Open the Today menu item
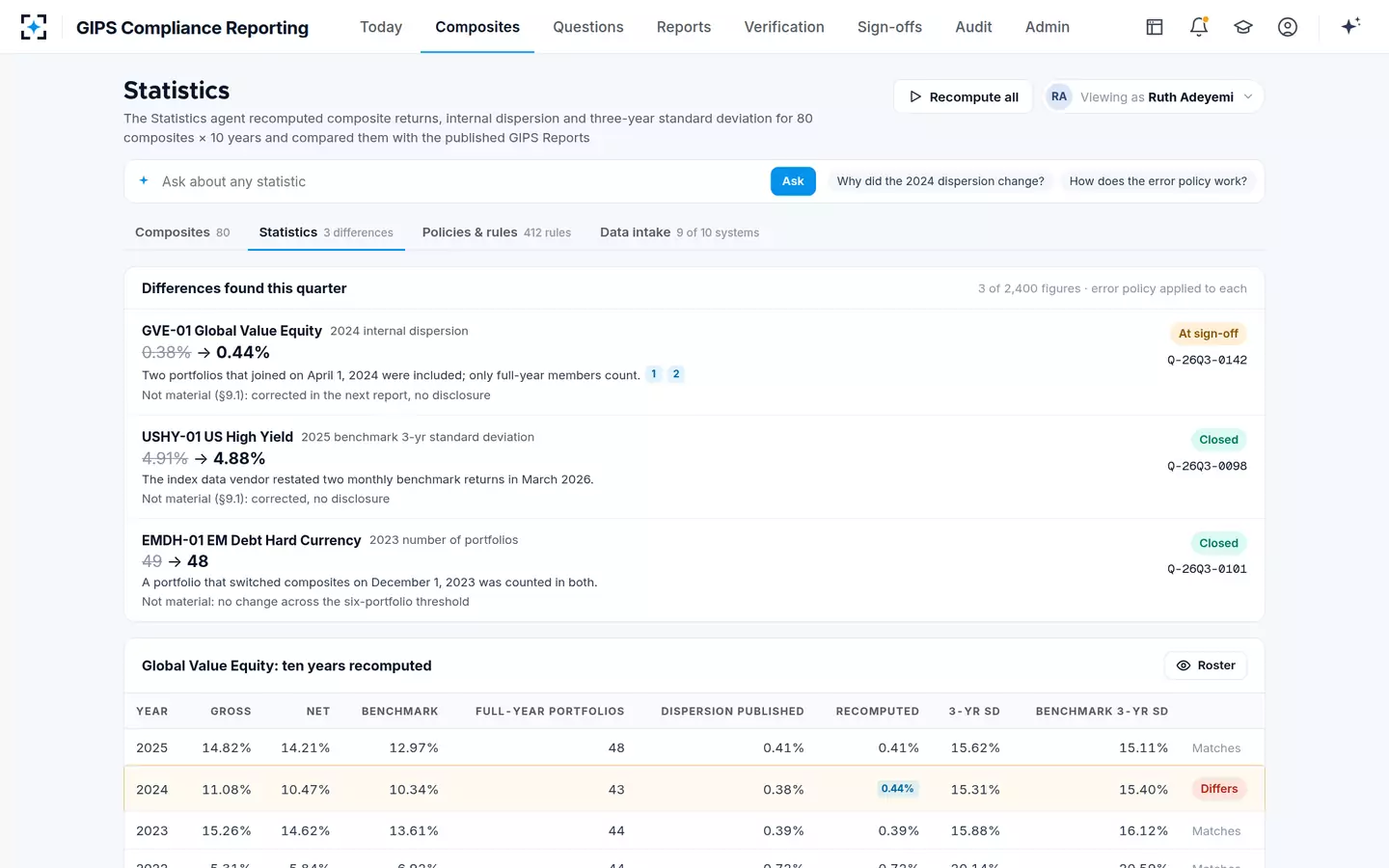 click(x=381, y=27)
